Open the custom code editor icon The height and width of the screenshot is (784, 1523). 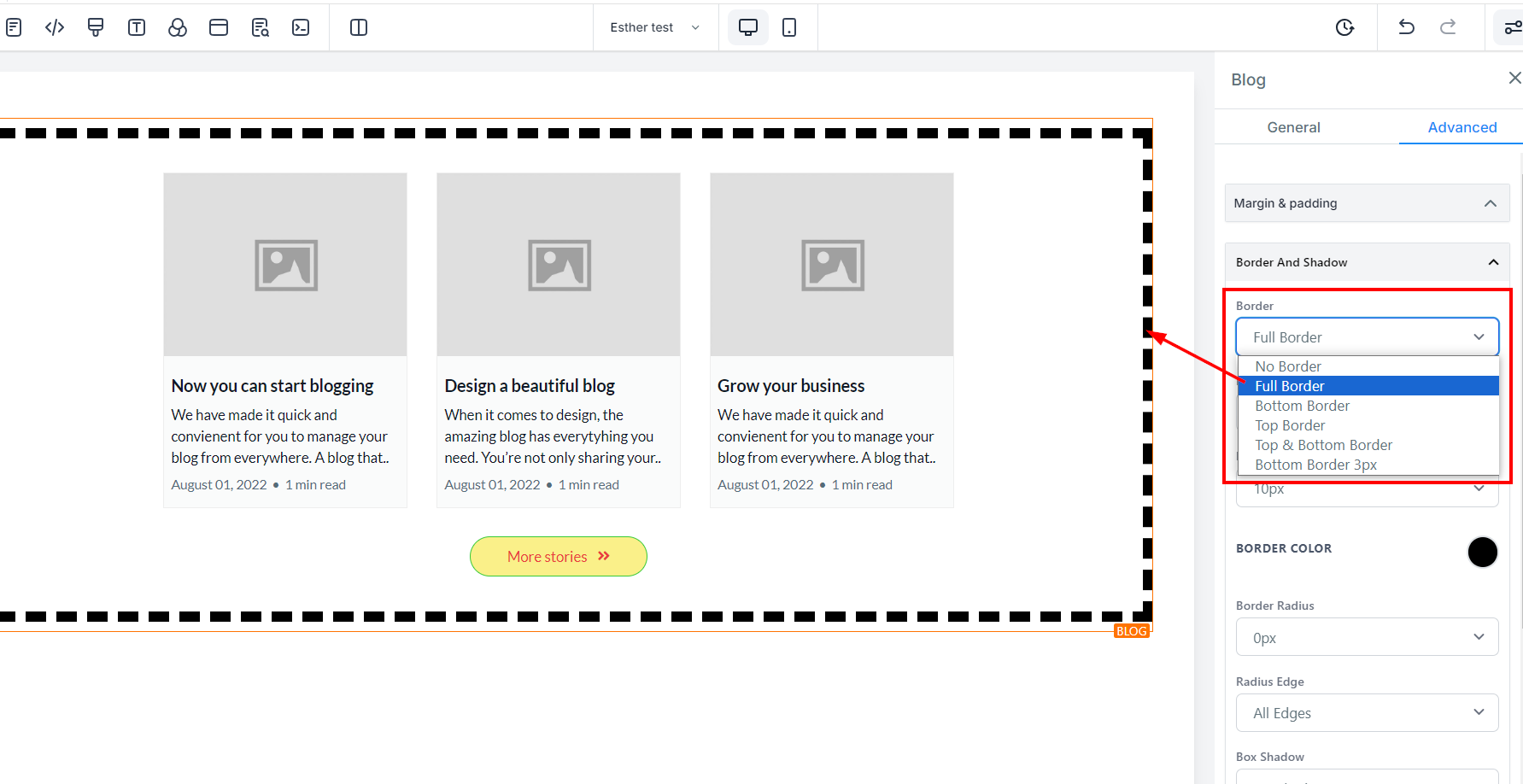(x=55, y=27)
